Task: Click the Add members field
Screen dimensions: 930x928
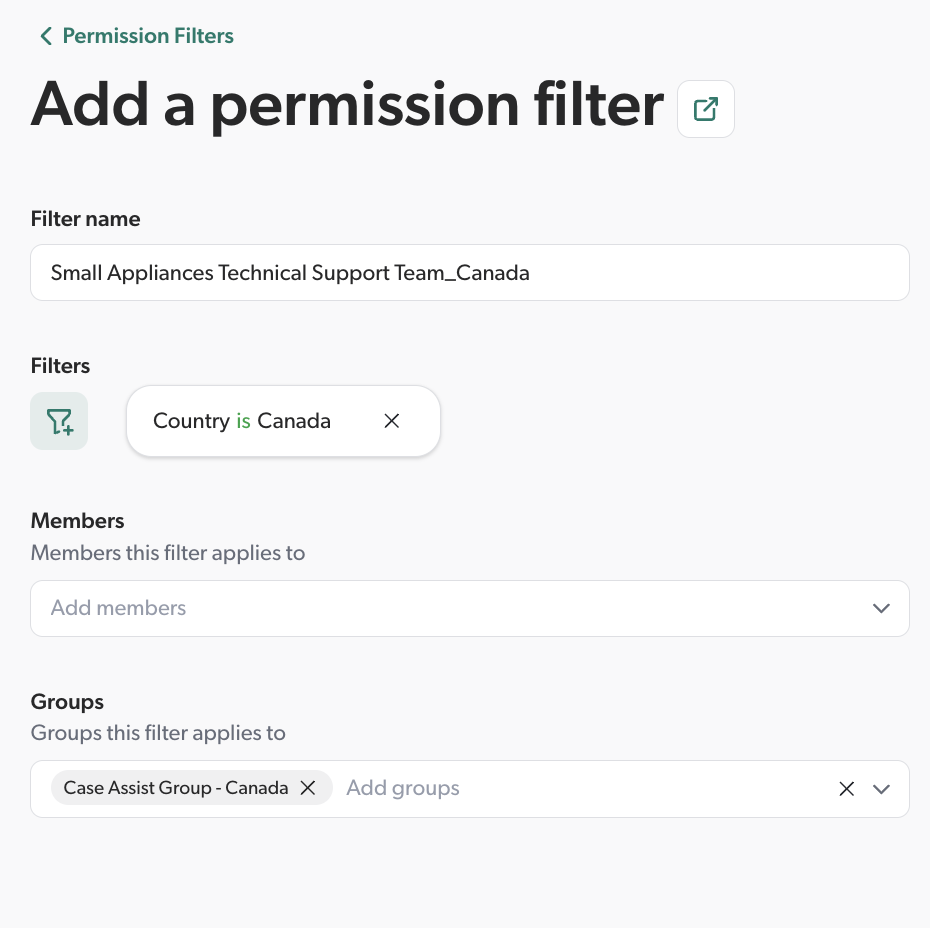Action: pyautogui.click(x=470, y=608)
